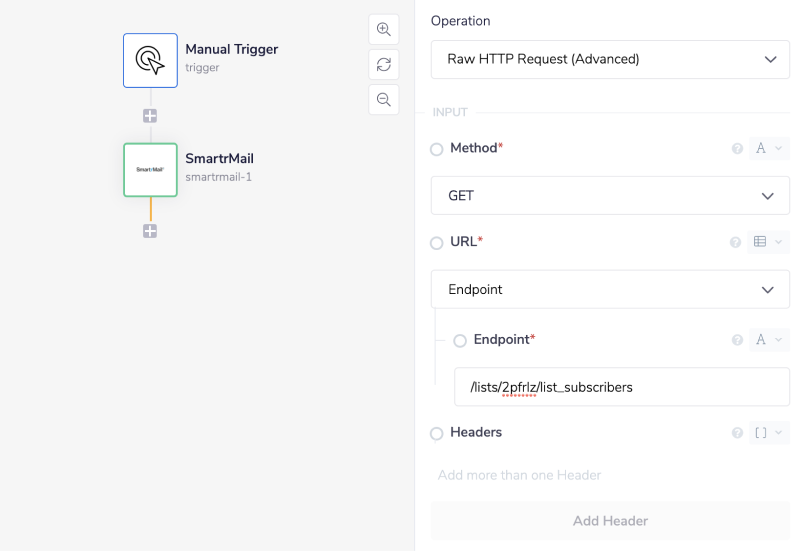Toggle the Endpoint field radio circle
800x551 pixels.
point(460,341)
